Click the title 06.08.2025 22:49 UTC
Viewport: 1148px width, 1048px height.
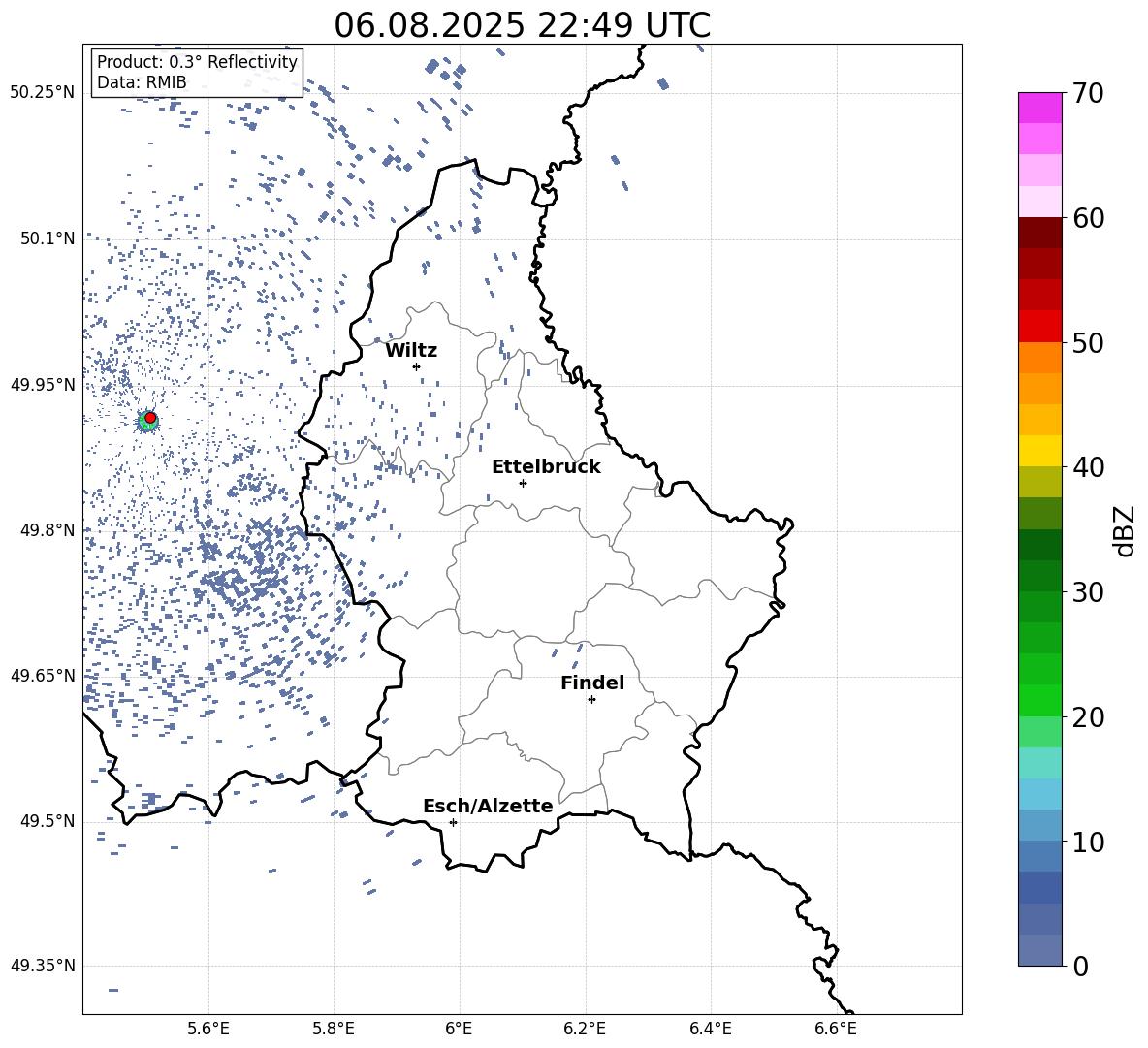(x=523, y=25)
